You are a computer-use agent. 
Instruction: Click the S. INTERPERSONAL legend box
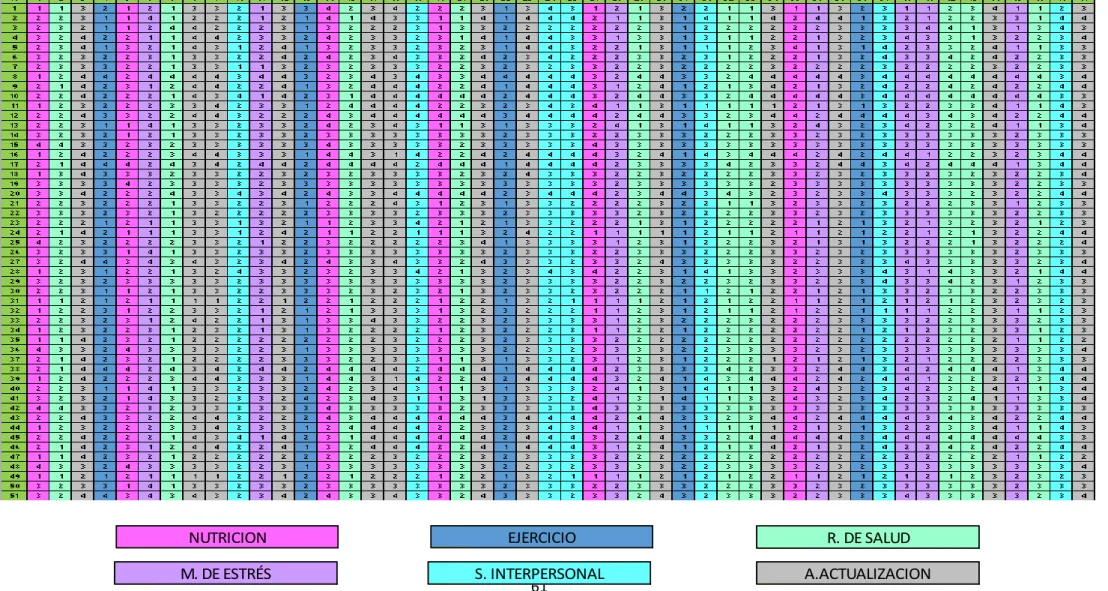[539, 573]
